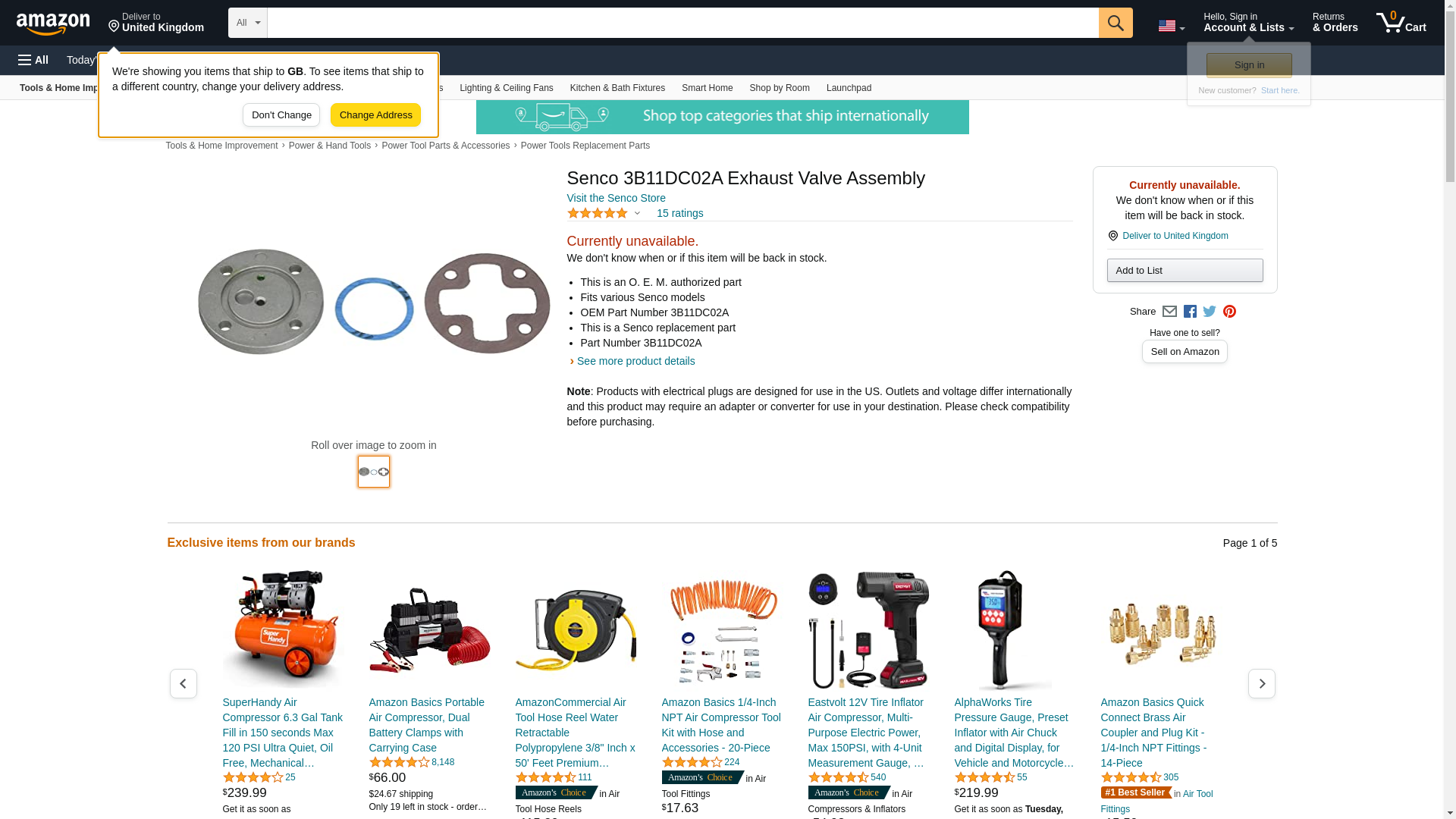This screenshot has width=1456, height=819.
Task: Share product via email icon
Action: (1169, 312)
